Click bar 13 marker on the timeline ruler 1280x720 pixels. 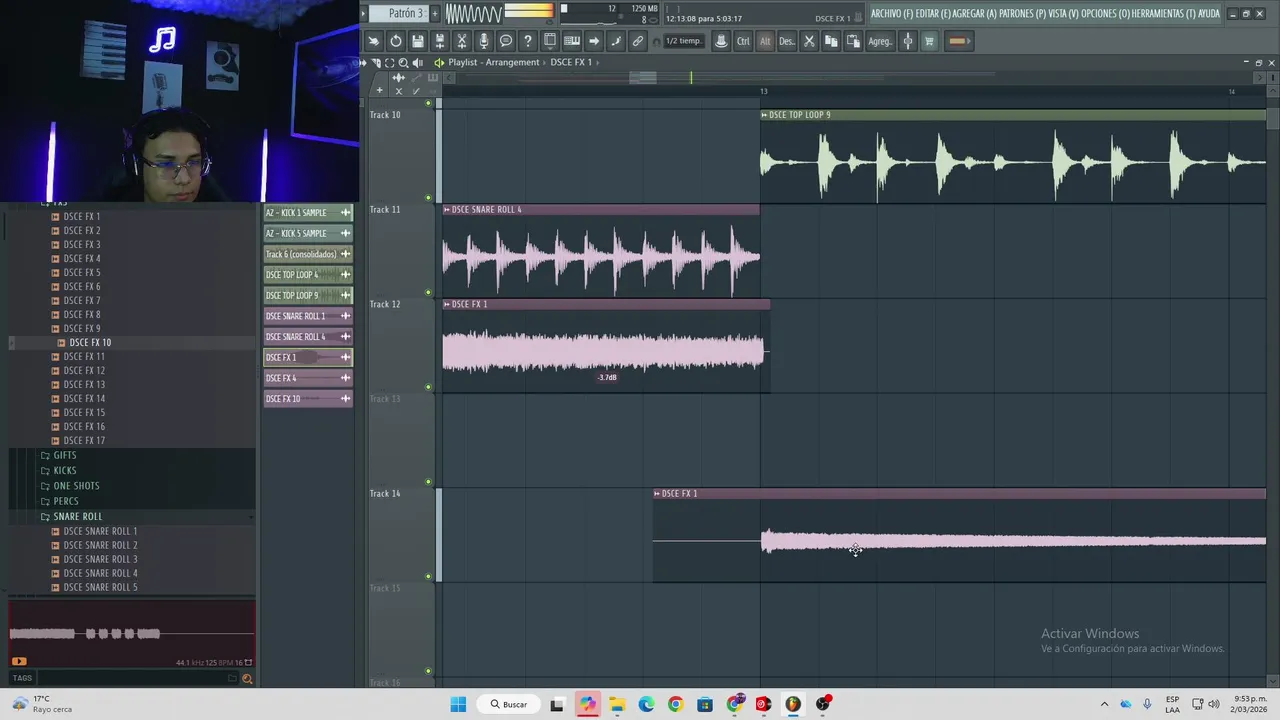pos(763,91)
